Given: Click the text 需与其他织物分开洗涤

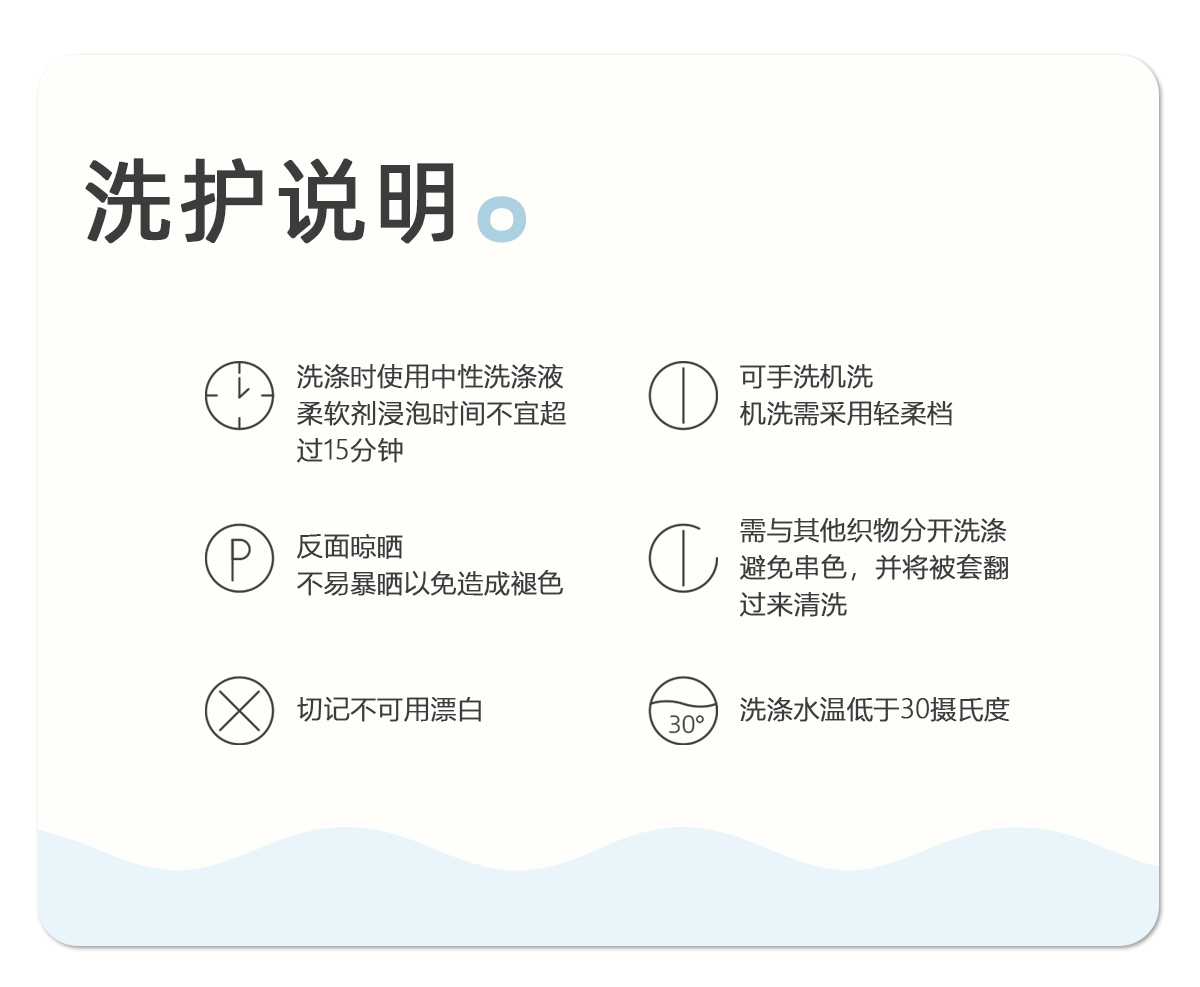Looking at the screenshot, I should click(873, 531).
